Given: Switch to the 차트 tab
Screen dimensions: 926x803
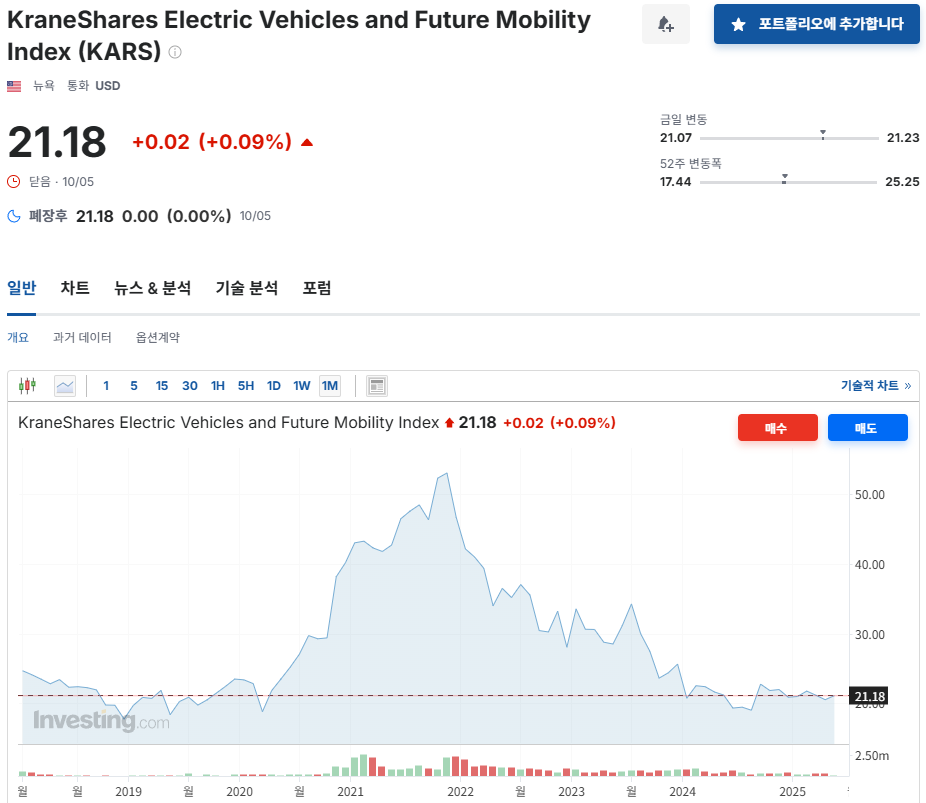Looking at the screenshot, I should coord(75,288).
